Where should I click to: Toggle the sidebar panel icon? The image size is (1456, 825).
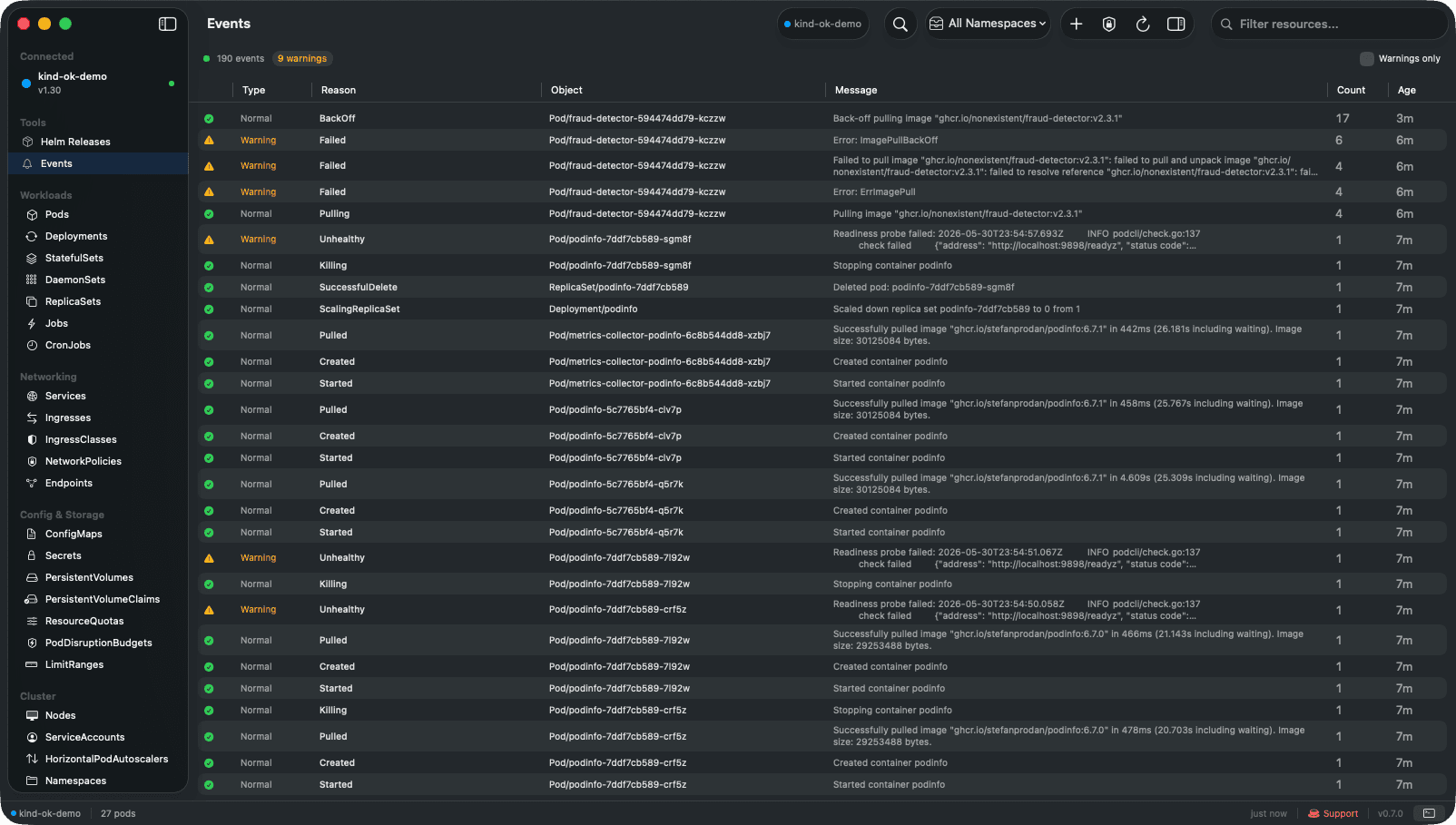click(x=167, y=25)
